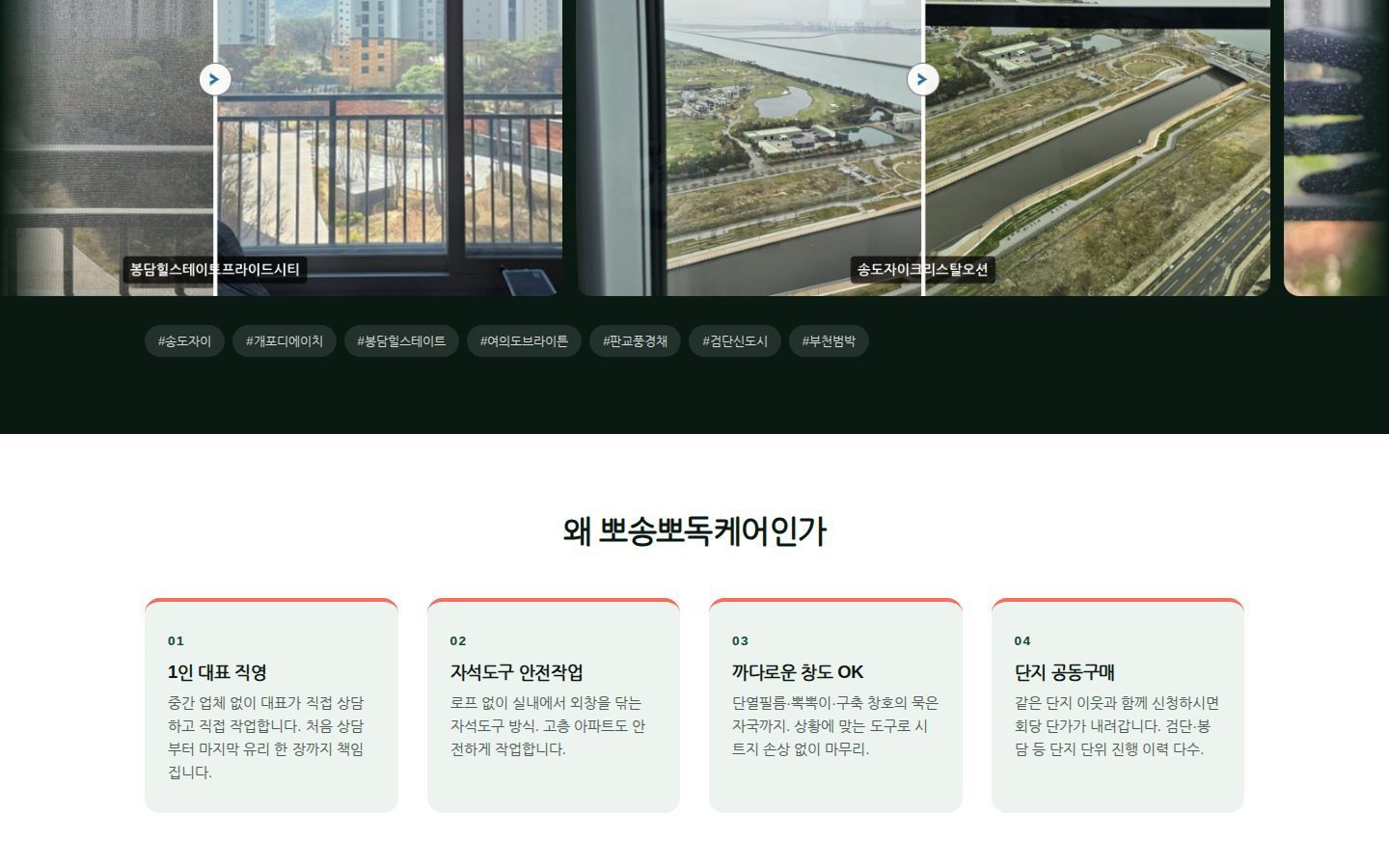Viewport: 1389px width, 868px height.
Task: Click the 송도자이크리스탈오션 caption label
Action: [923, 269]
